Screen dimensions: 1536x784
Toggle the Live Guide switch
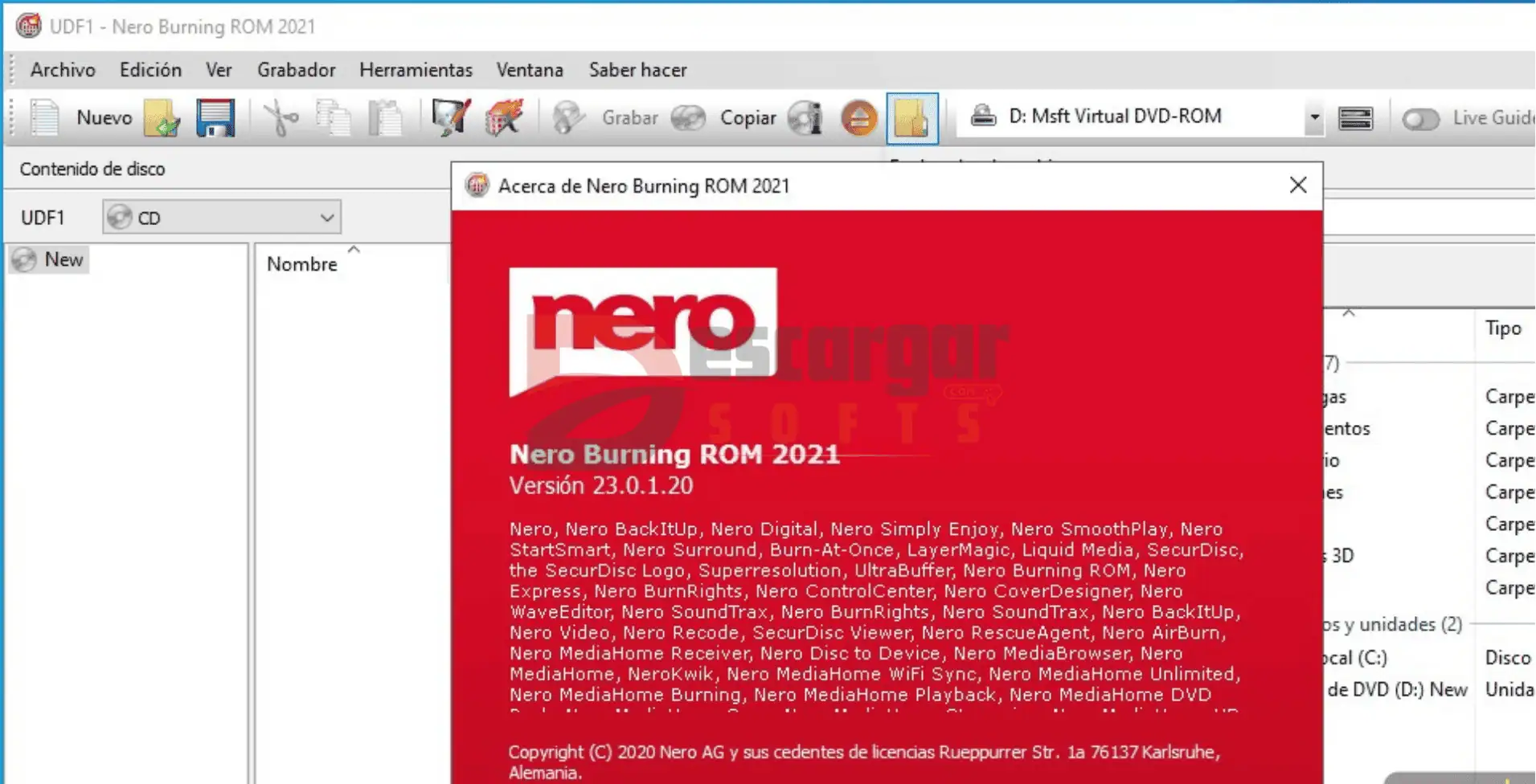coord(1419,119)
